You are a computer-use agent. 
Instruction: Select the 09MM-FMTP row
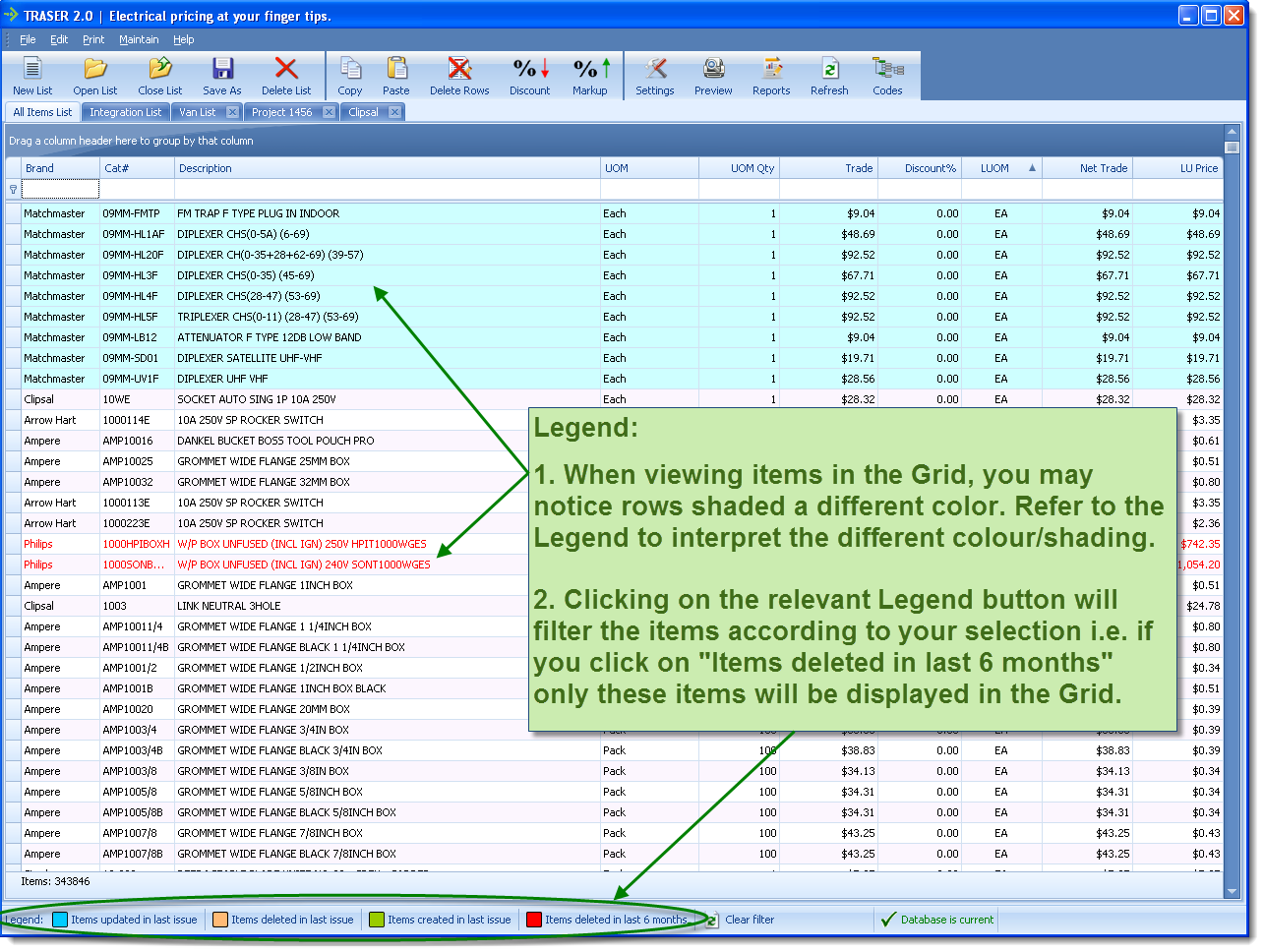(614, 213)
